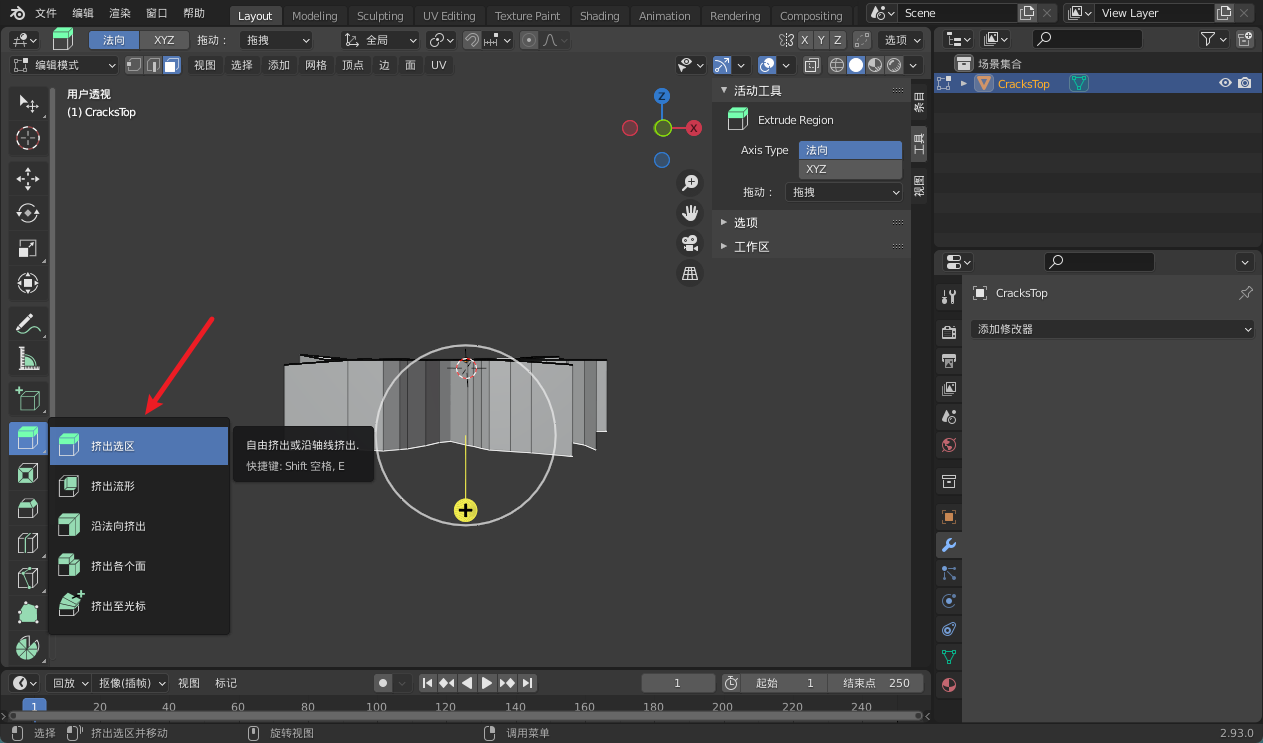Collapse the 活动工具 panel
Screen dimensions: 1263x743
click(x=758, y=90)
